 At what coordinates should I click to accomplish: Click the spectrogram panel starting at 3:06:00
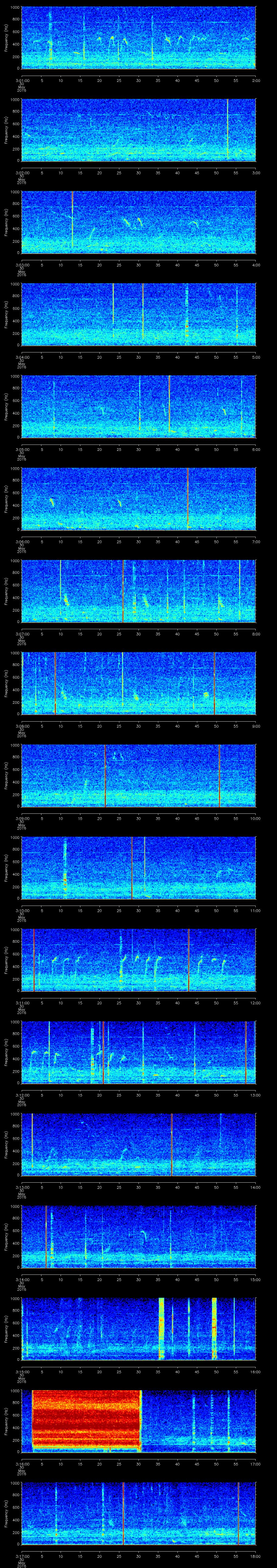138,499
